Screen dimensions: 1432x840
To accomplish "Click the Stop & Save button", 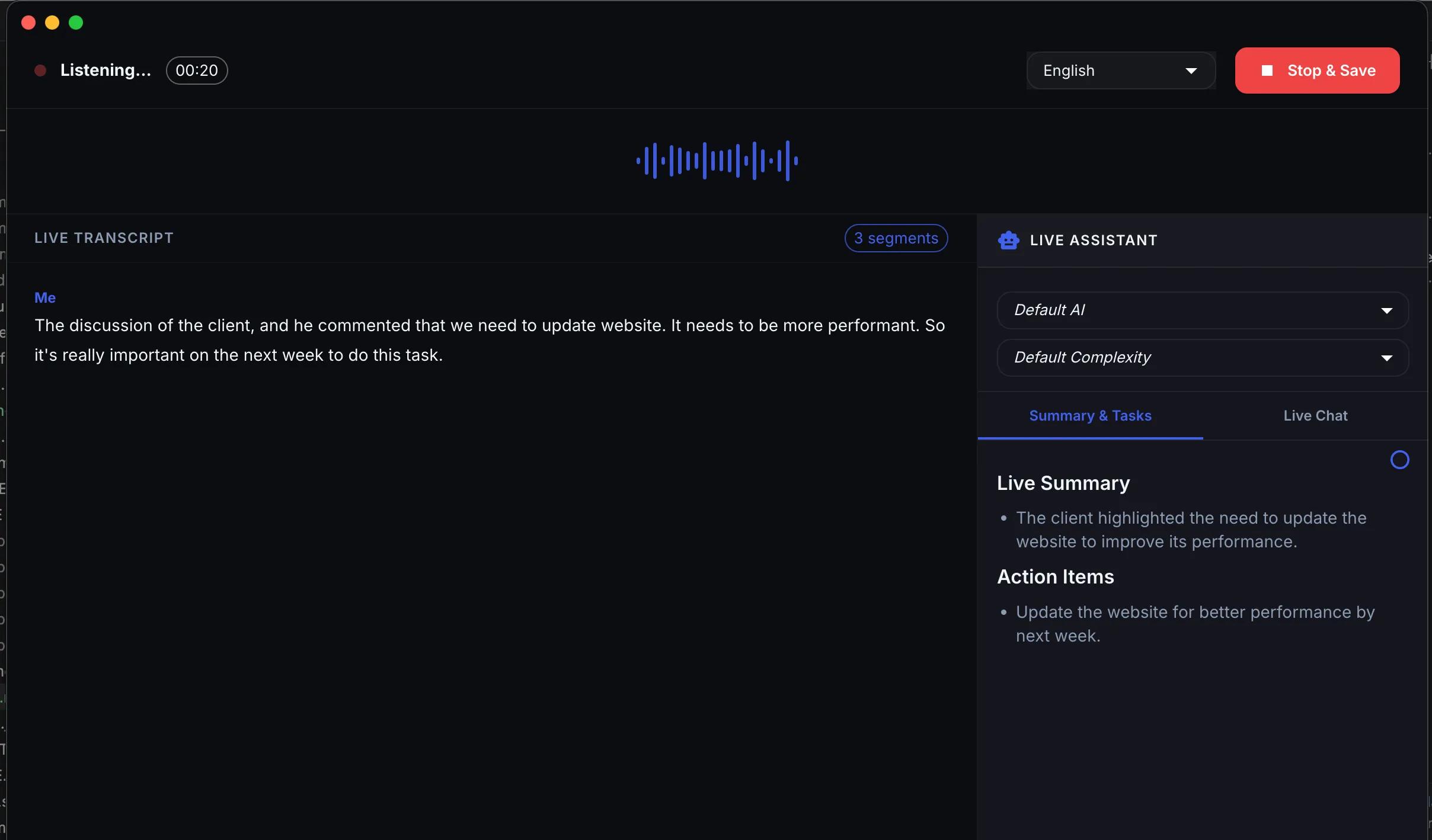I will click(1317, 70).
